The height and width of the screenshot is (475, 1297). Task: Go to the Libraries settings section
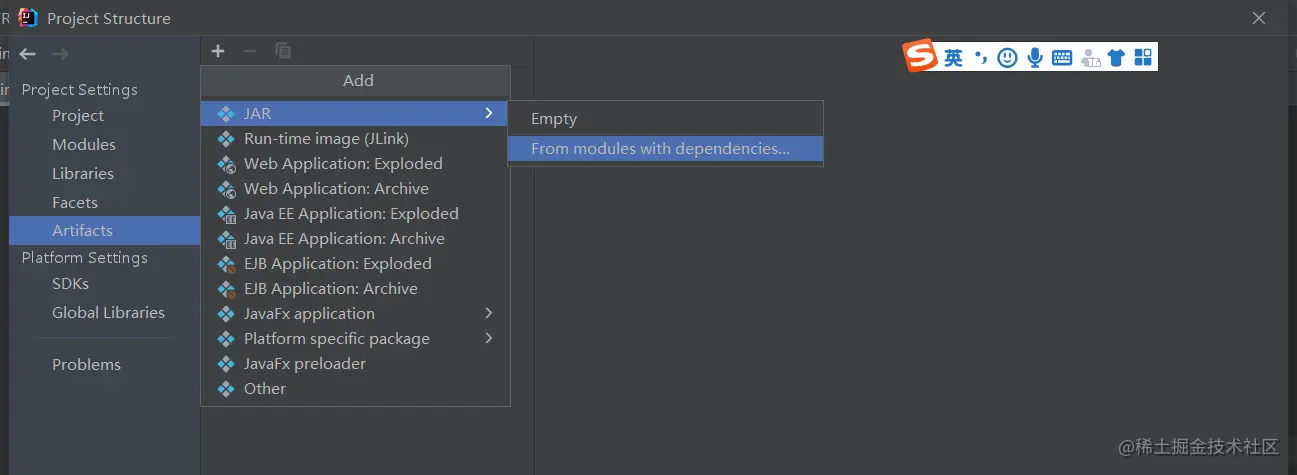coord(83,174)
